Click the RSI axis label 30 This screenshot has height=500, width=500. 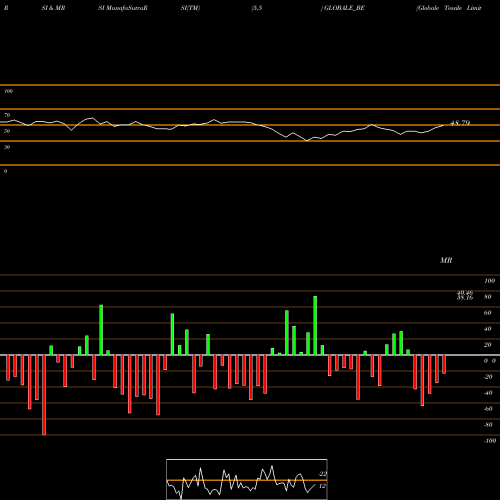point(7,147)
